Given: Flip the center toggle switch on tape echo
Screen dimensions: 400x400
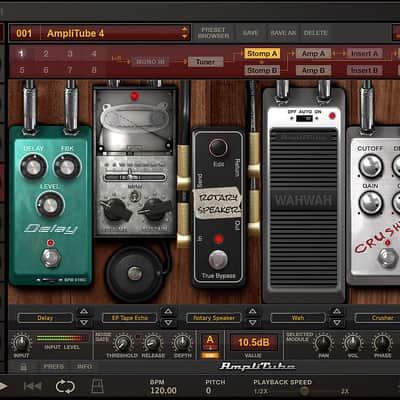Looking at the screenshot, I should click(x=135, y=195).
